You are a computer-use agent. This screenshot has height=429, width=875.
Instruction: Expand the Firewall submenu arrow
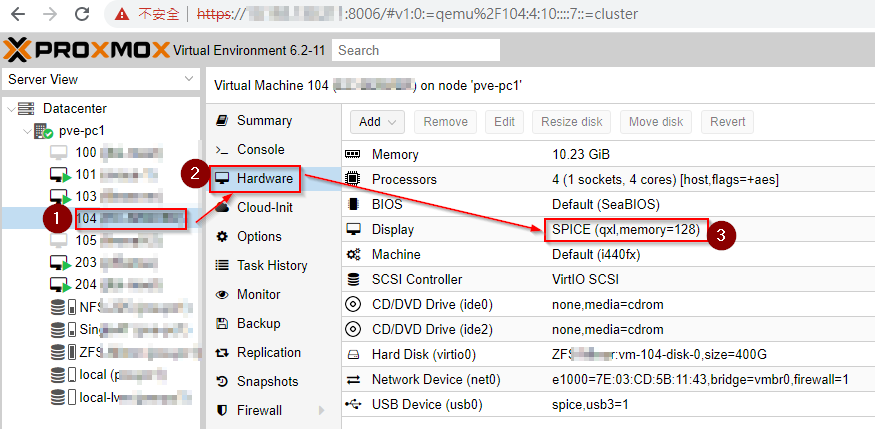(x=321, y=411)
